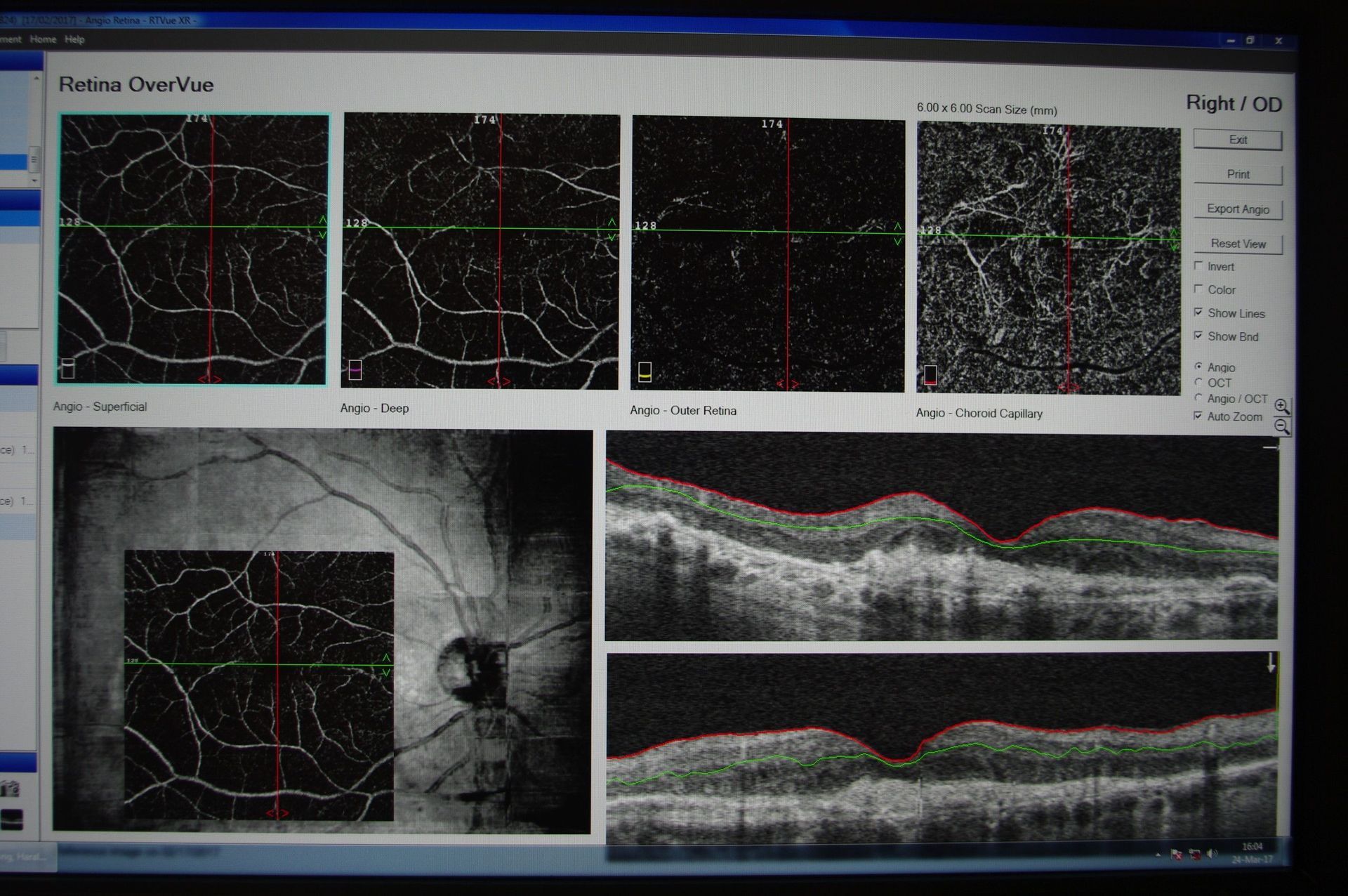Image resolution: width=1348 pixels, height=896 pixels.
Task: Click the Export Angio button
Action: point(1237,209)
